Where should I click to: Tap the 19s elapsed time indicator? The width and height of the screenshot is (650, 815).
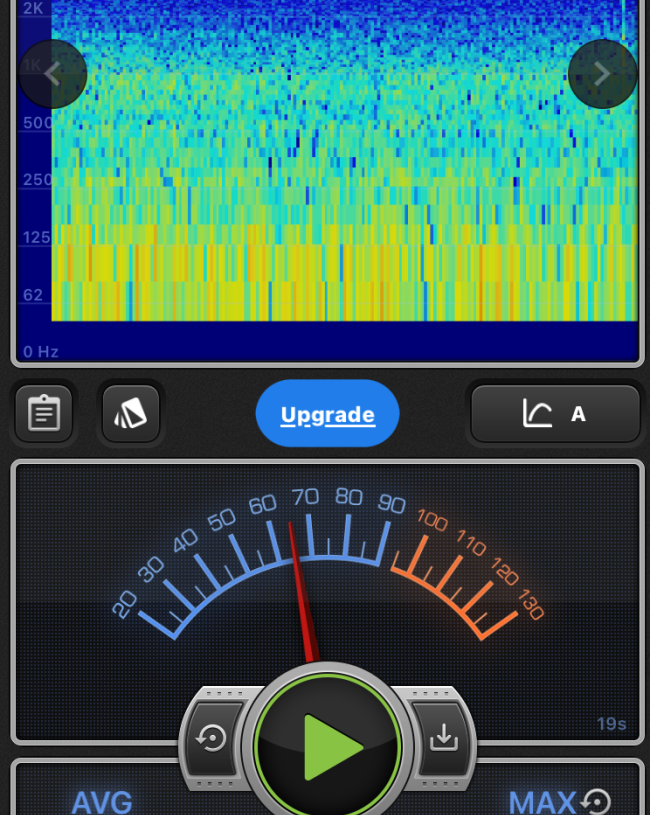pyautogui.click(x=611, y=724)
